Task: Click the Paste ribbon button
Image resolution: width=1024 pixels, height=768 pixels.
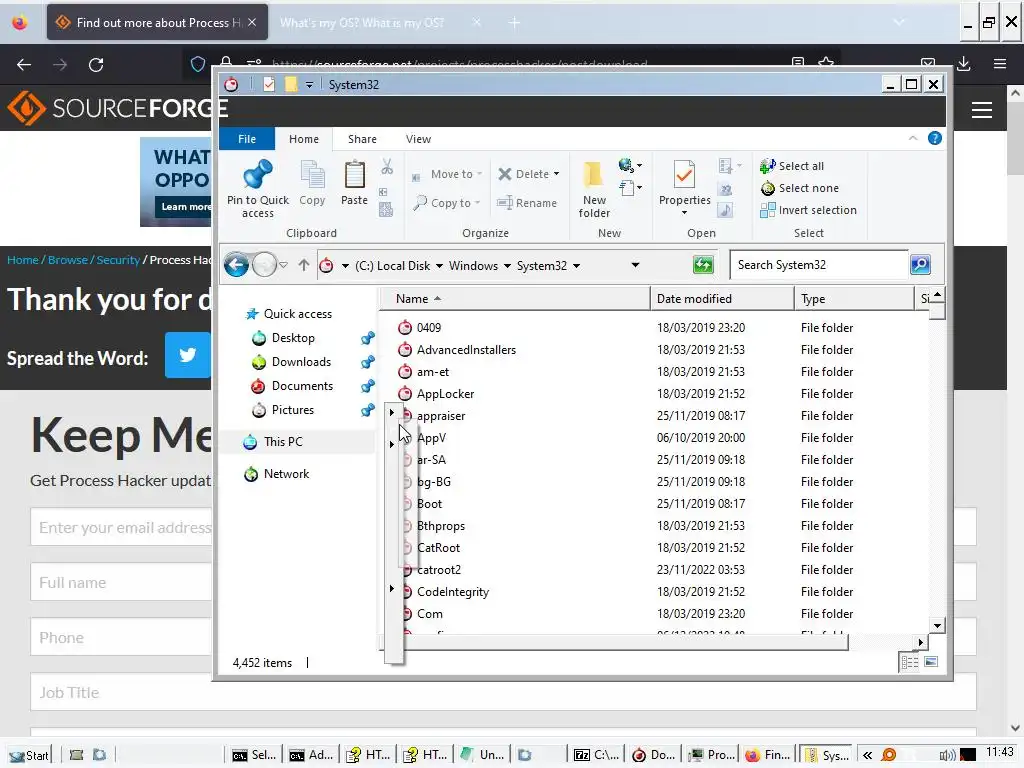Action: pos(354,184)
